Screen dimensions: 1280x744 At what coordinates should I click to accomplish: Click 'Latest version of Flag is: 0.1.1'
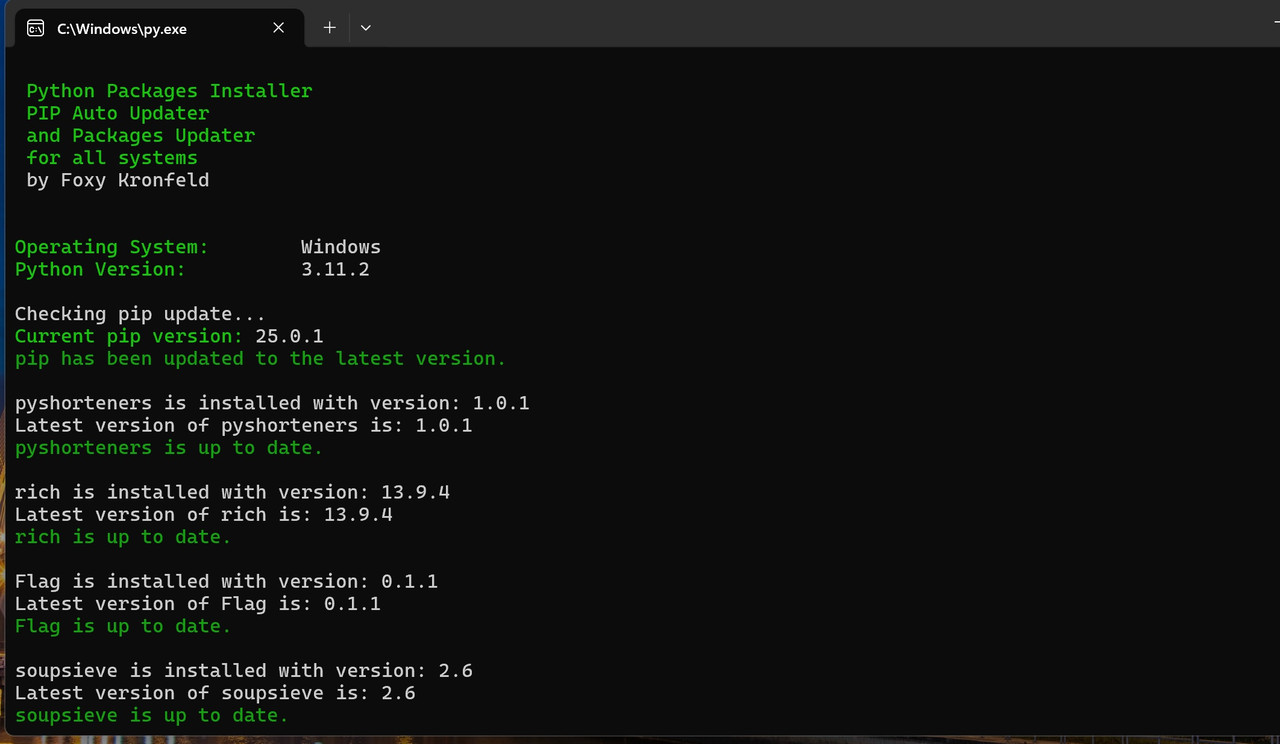(x=198, y=603)
